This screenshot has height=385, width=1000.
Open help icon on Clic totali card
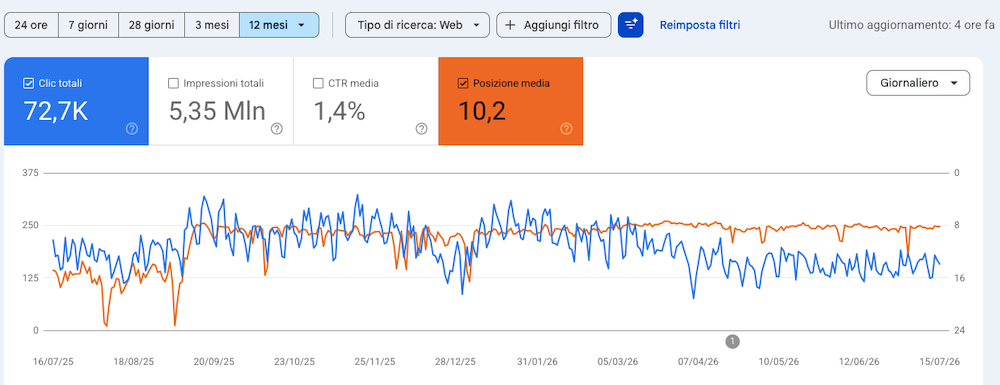(132, 129)
